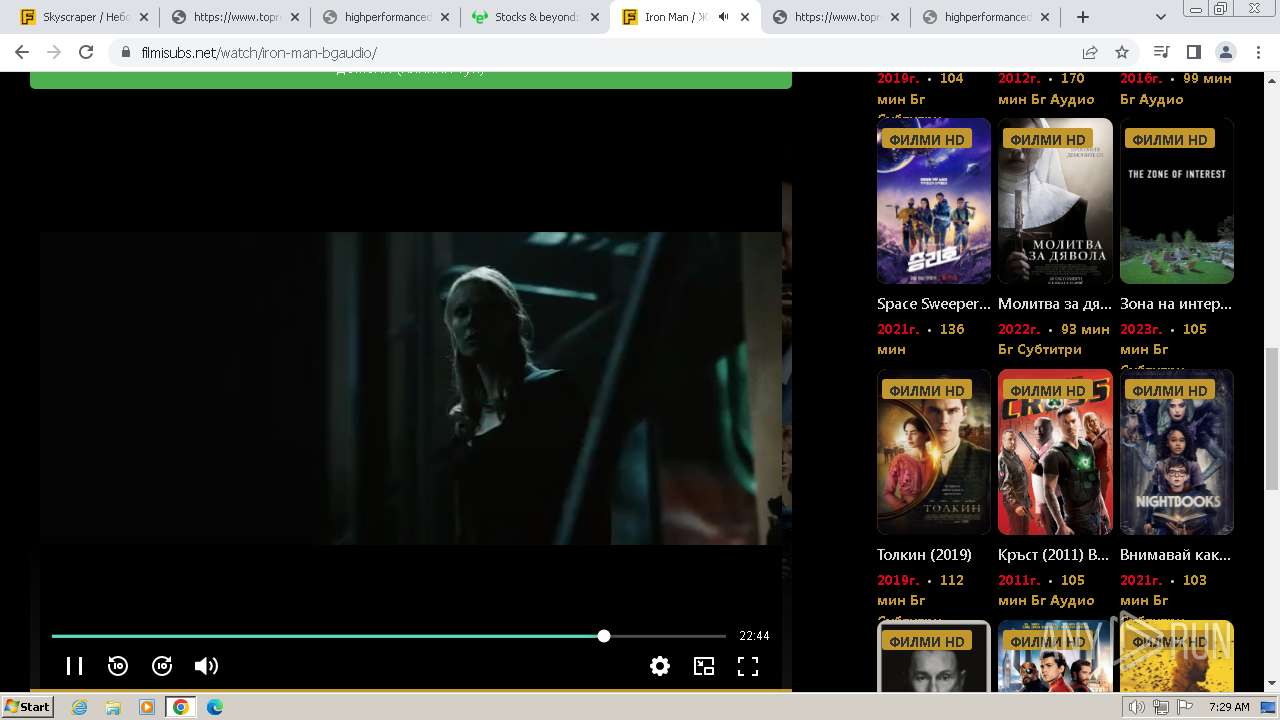Click system tray volume speaker icon
This screenshot has width=1280, height=720.
click(1137, 707)
